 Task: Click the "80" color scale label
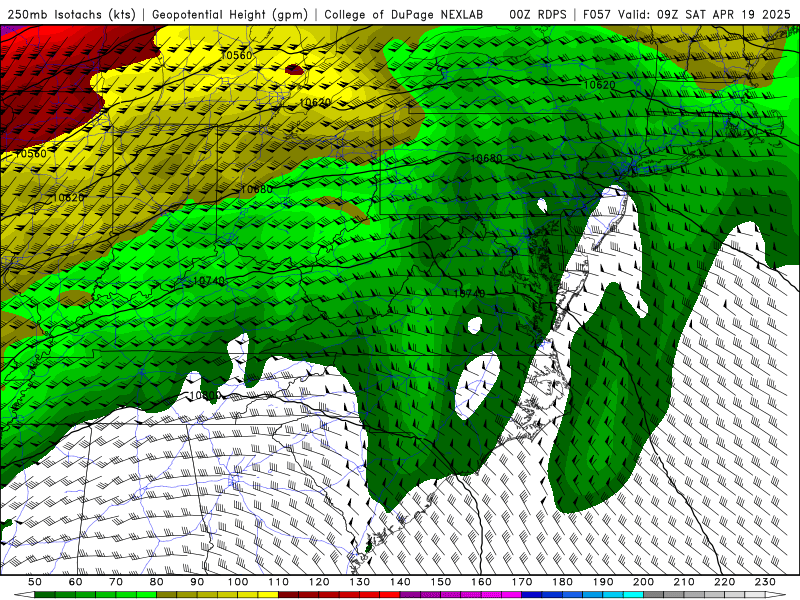pyautogui.click(x=157, y=582)
